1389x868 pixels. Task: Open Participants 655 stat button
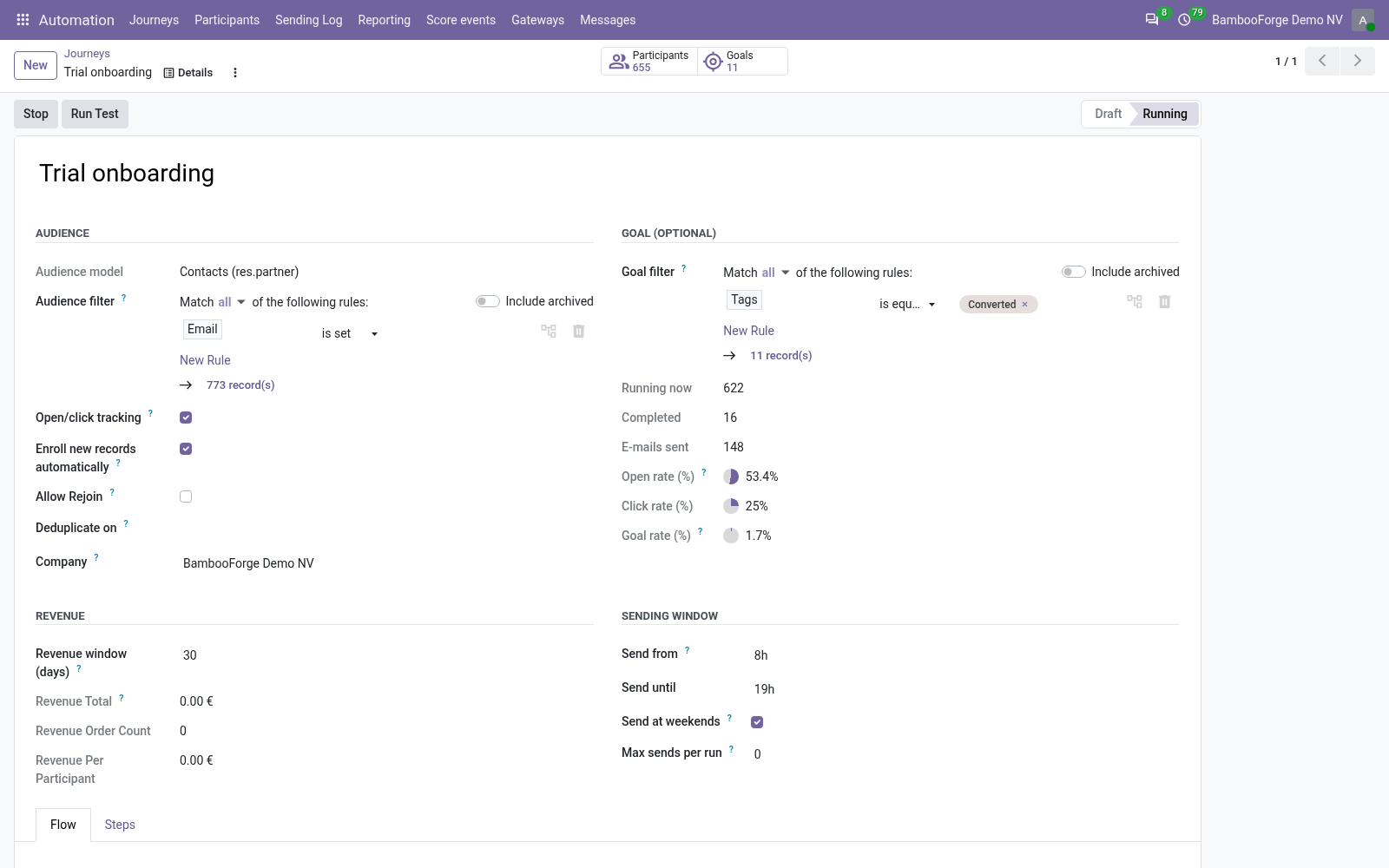tap(649, 61)
